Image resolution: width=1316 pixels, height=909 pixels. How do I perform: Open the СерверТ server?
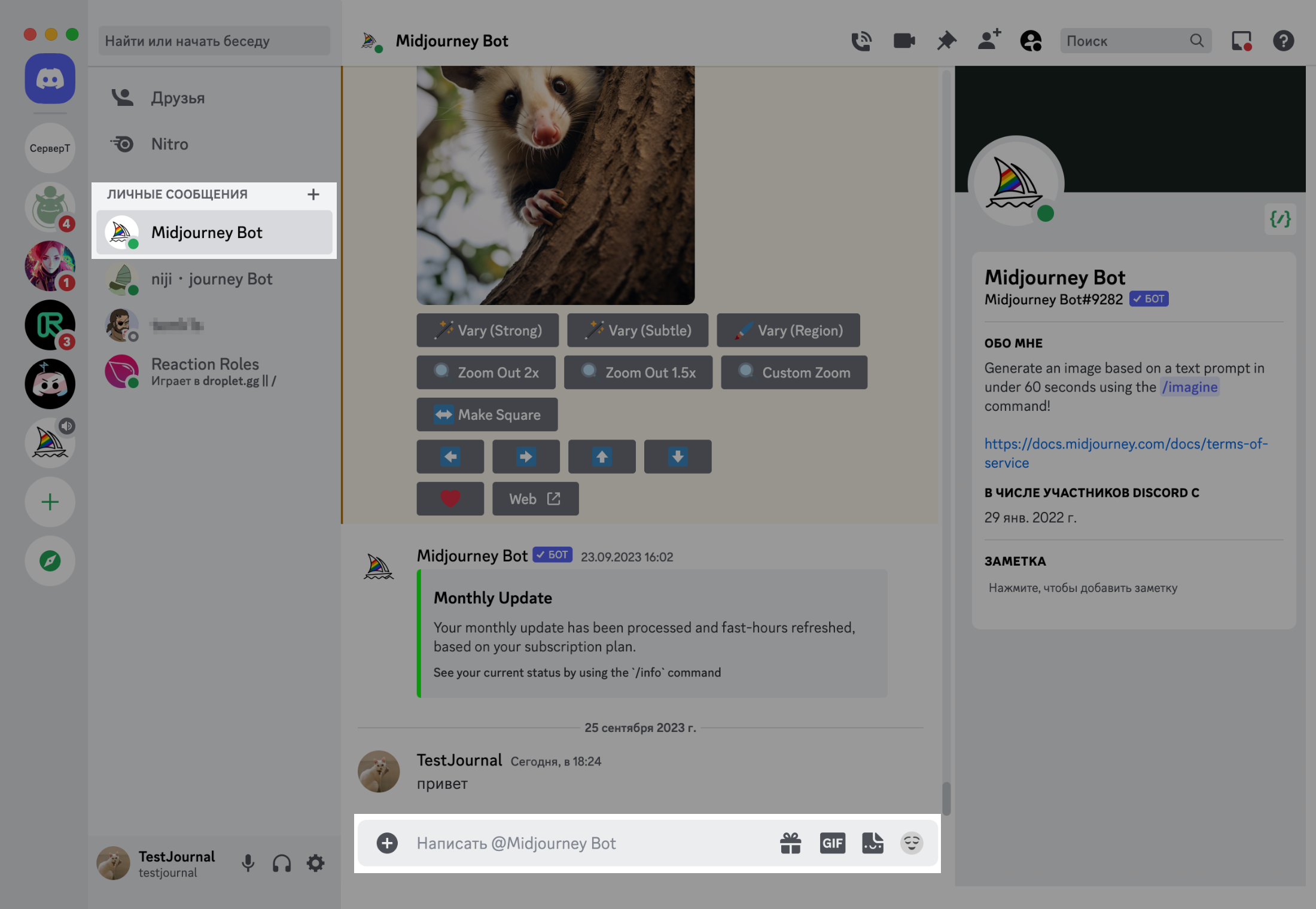coord(50,148)
